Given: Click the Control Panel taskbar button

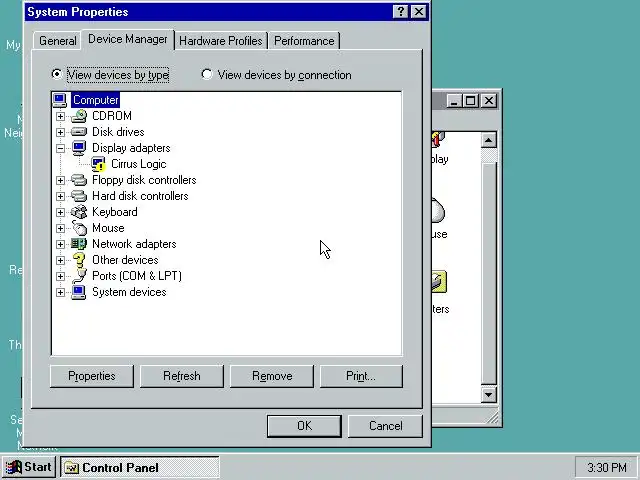Looking at the screenshot, I should pos(140,468).
